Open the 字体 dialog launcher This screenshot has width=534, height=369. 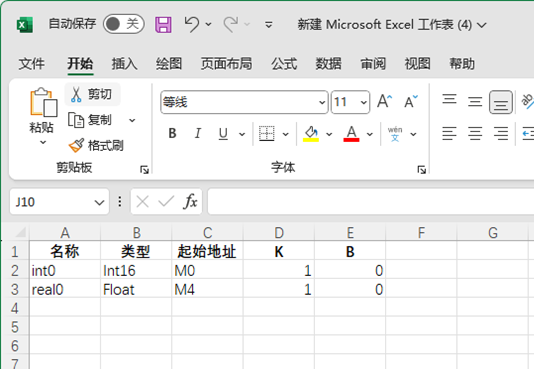point(422,170)
